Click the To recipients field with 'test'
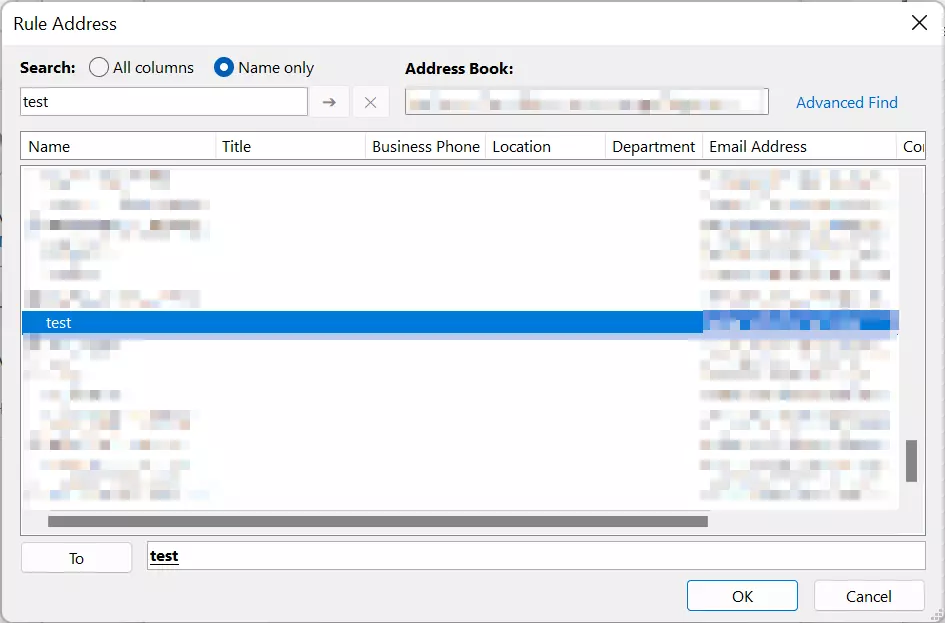 coord(536,556)
